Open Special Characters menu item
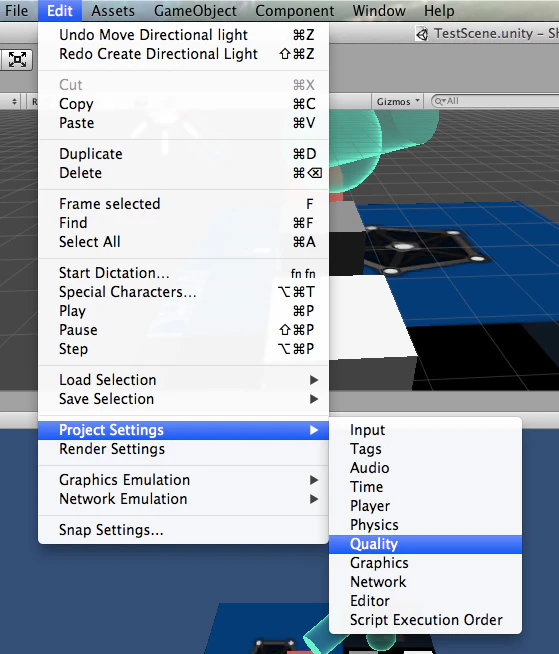The image size is (559, 654). [x=184, y=292]
